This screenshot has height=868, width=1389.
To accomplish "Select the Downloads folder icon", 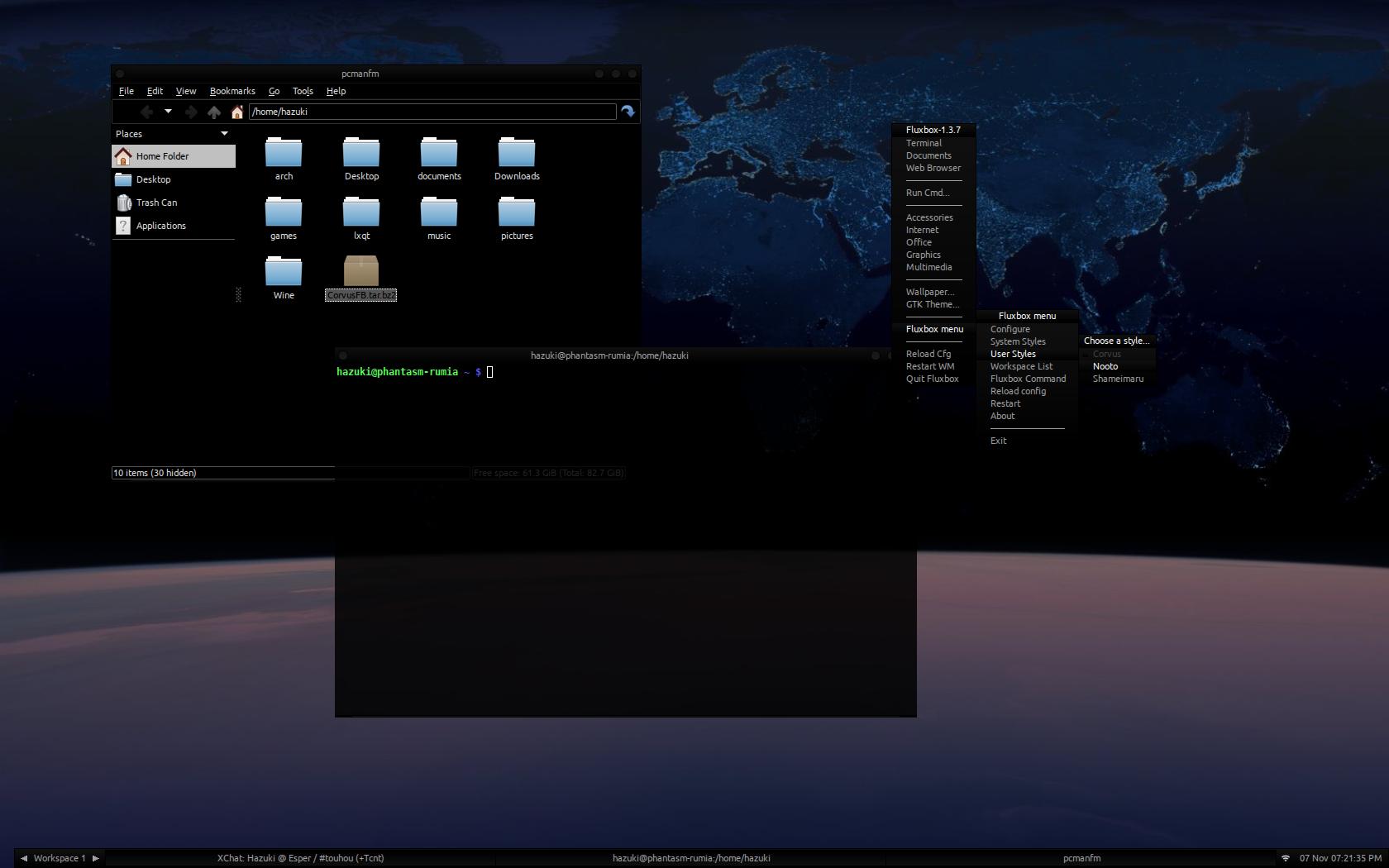I will tap(517, 153).
